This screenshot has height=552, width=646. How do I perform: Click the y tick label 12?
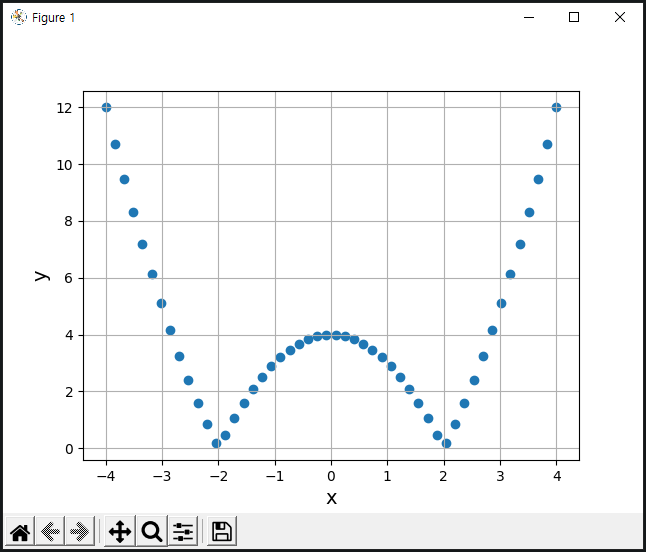pyautogui.click(x=64, y=108)
